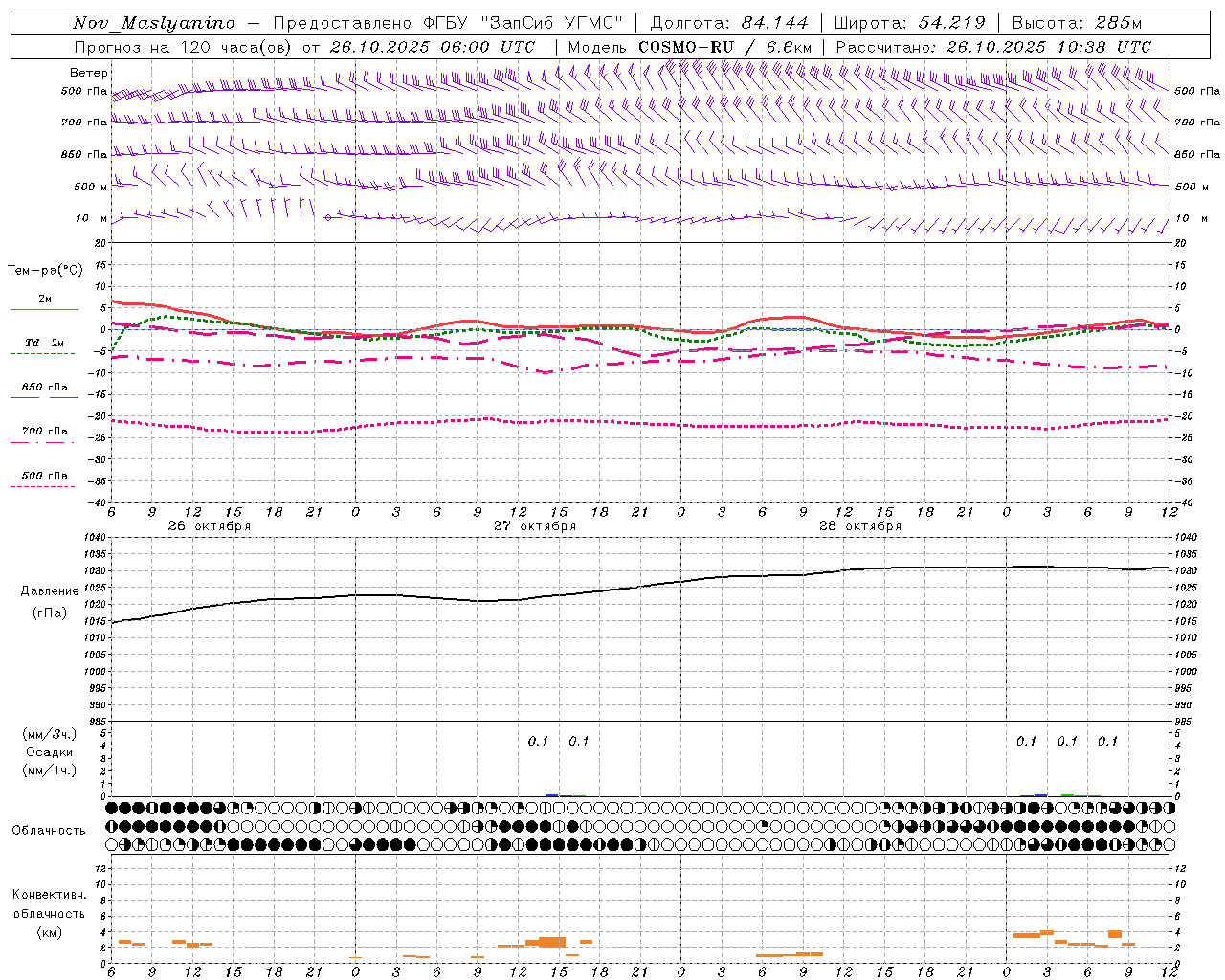Click the Долгота: 84.144 value

pyautogui.click(x=729, y=23)
